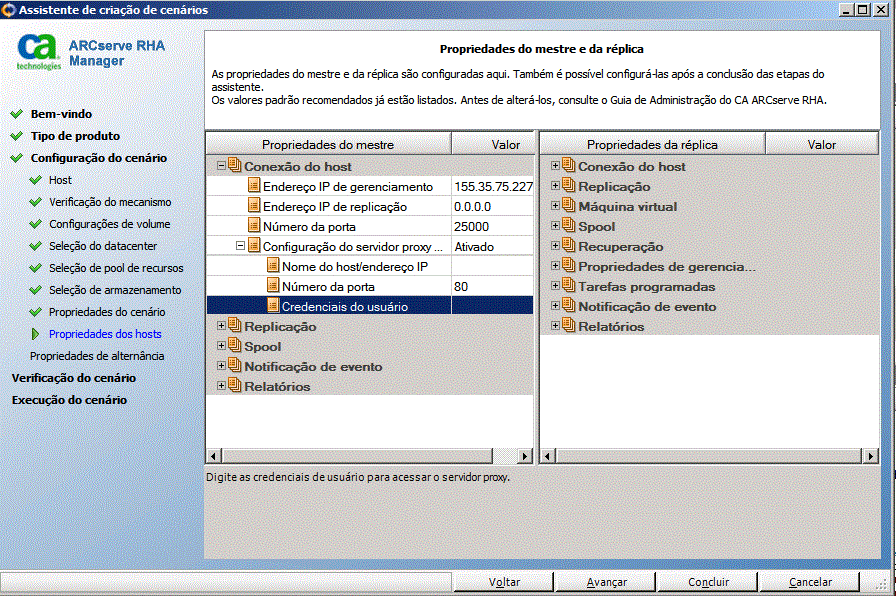
Task: Click the Propriedades do mestre column header
Action: click(328, 145)
